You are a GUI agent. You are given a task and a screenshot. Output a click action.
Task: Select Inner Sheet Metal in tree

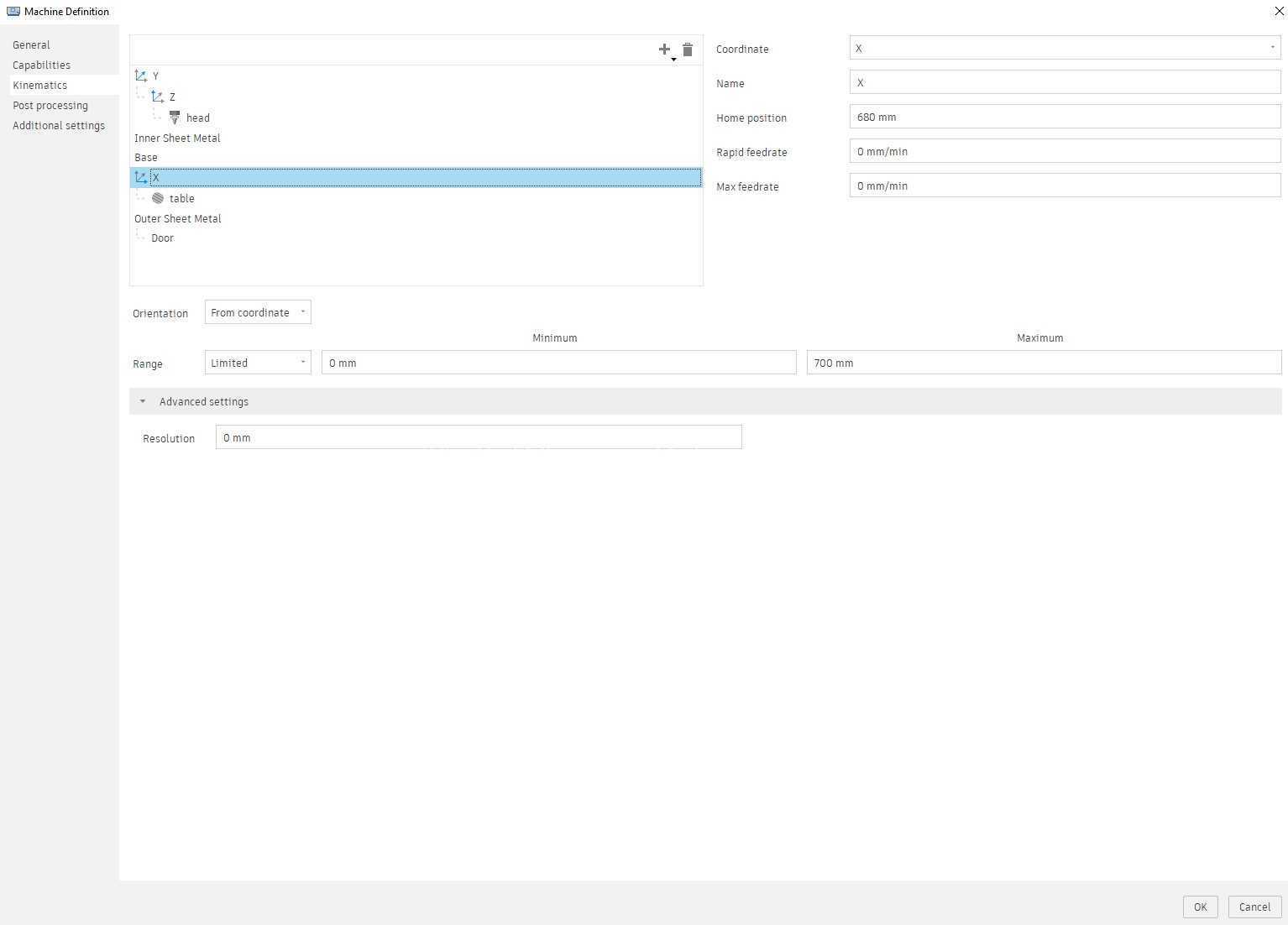(177, 138)
